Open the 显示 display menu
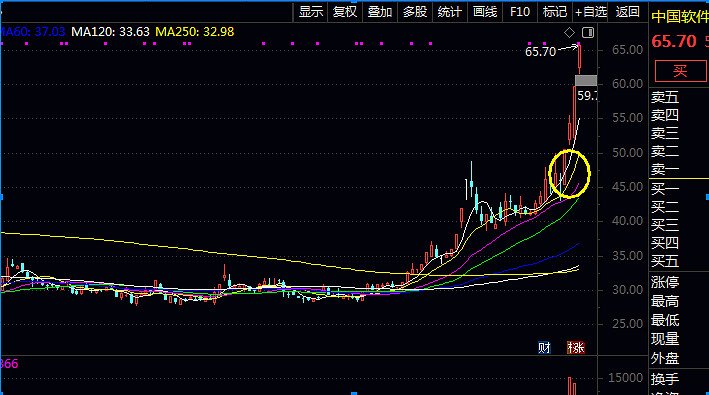The image size is (709, 395). (311, 12)
